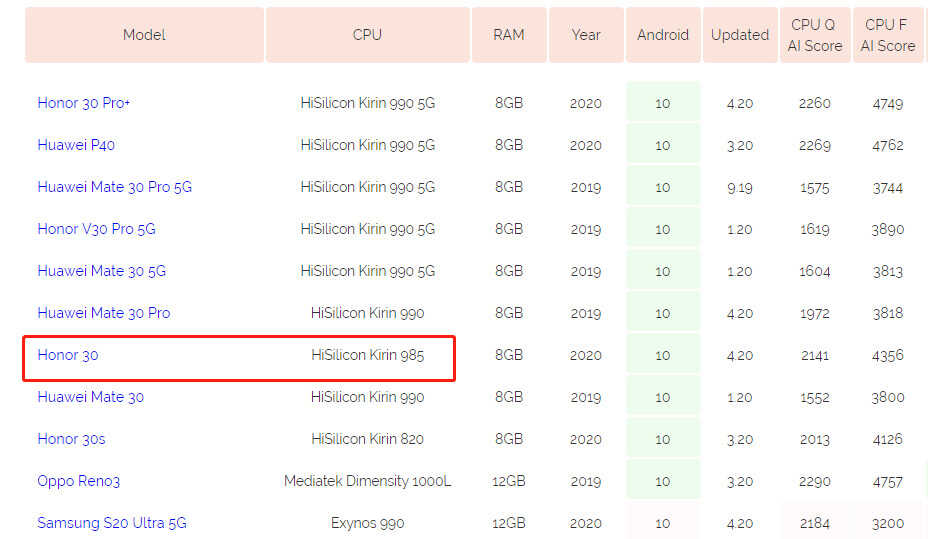Screen dimensions: 928x539
Task: Open the Huawei P40 model link
Action: click(x=76, y=145)
